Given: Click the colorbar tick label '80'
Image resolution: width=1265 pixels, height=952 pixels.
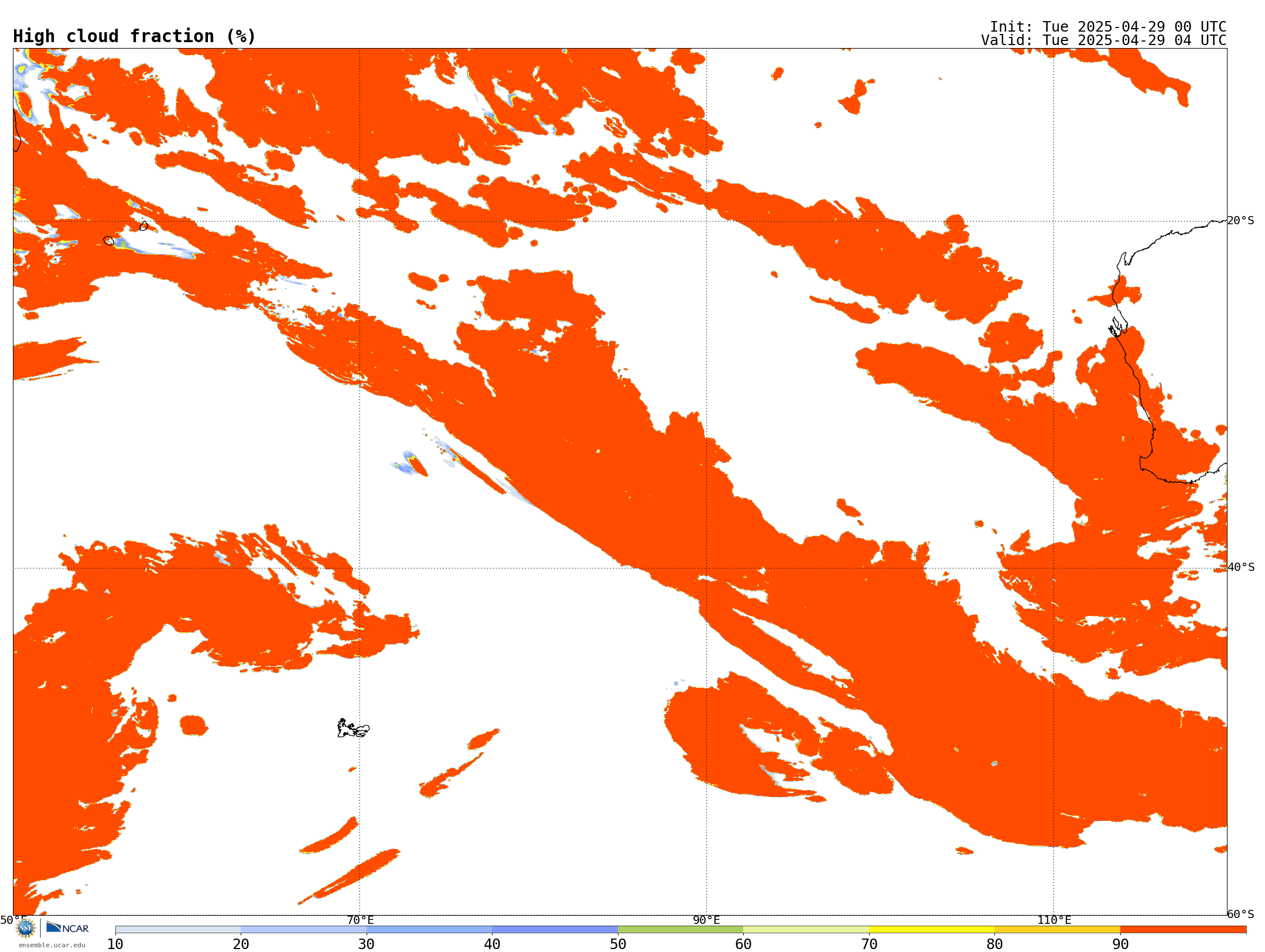Looking at the screenshot, I should [x=995, y=944].
